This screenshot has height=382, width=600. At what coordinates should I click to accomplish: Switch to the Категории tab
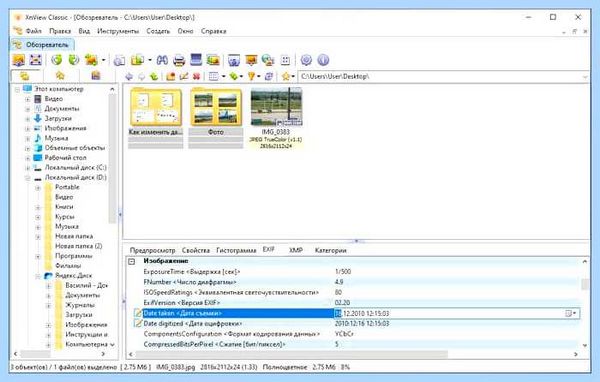point(331,250)
